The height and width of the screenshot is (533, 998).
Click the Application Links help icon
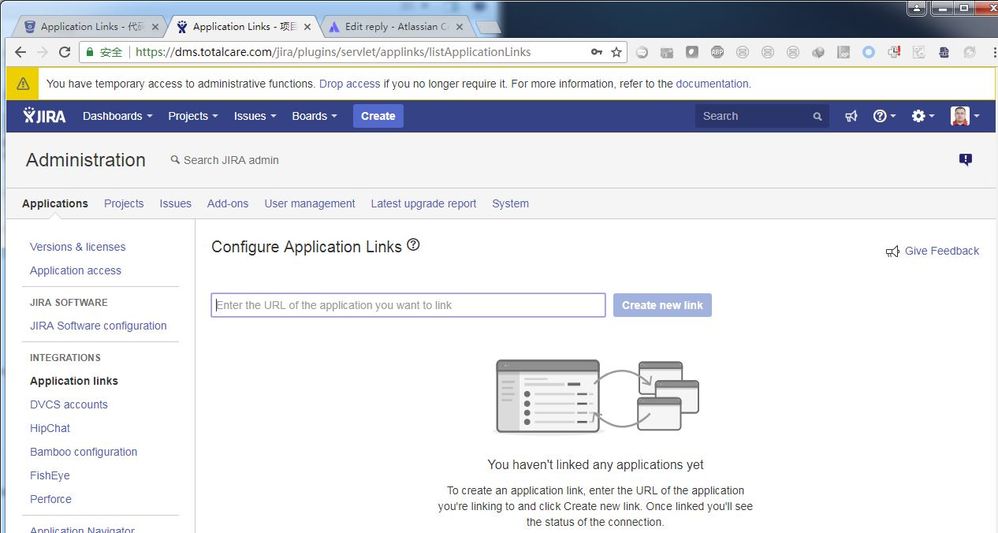coord(413,245)
